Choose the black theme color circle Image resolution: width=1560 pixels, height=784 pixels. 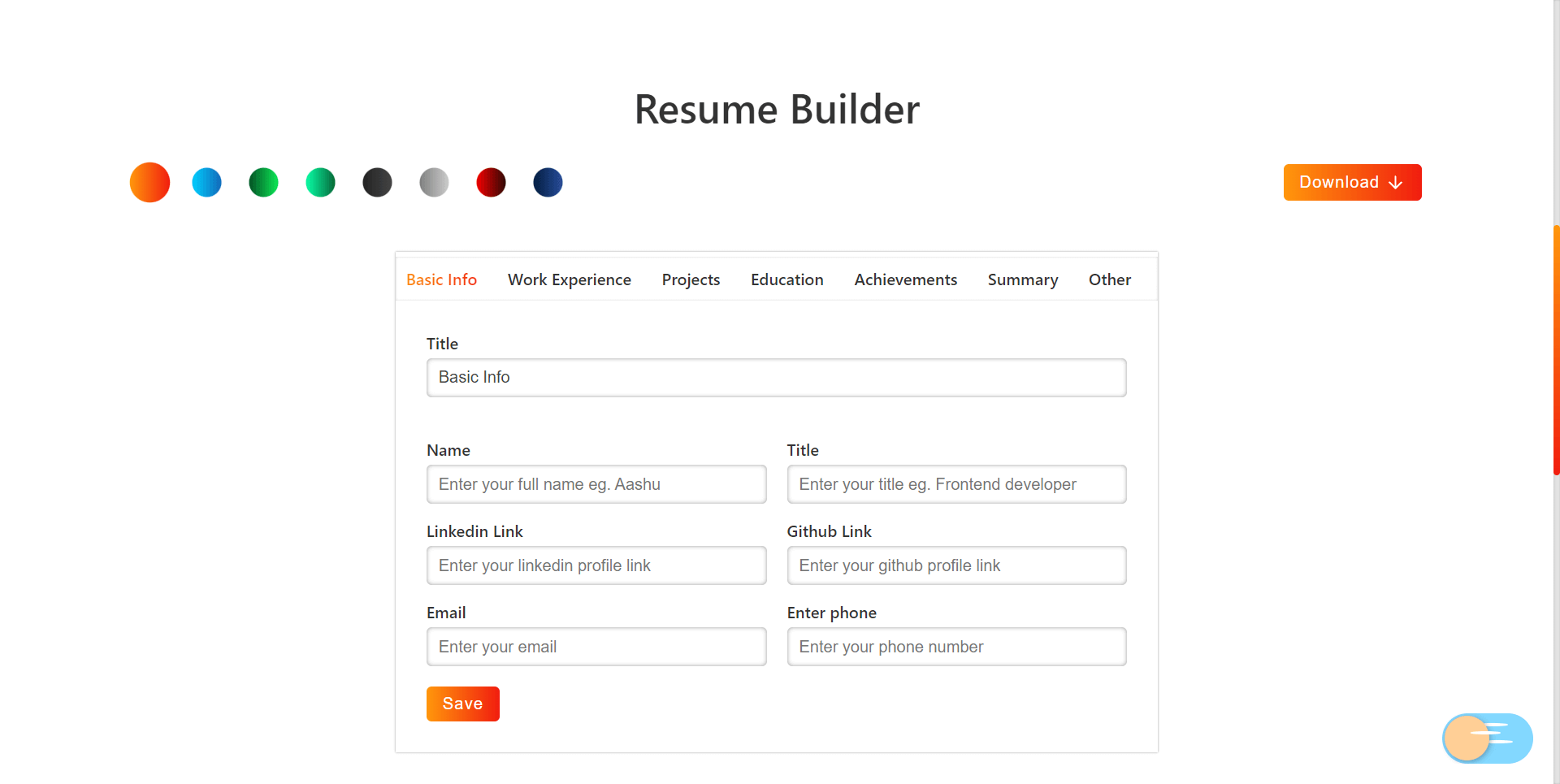pos(377,182)
